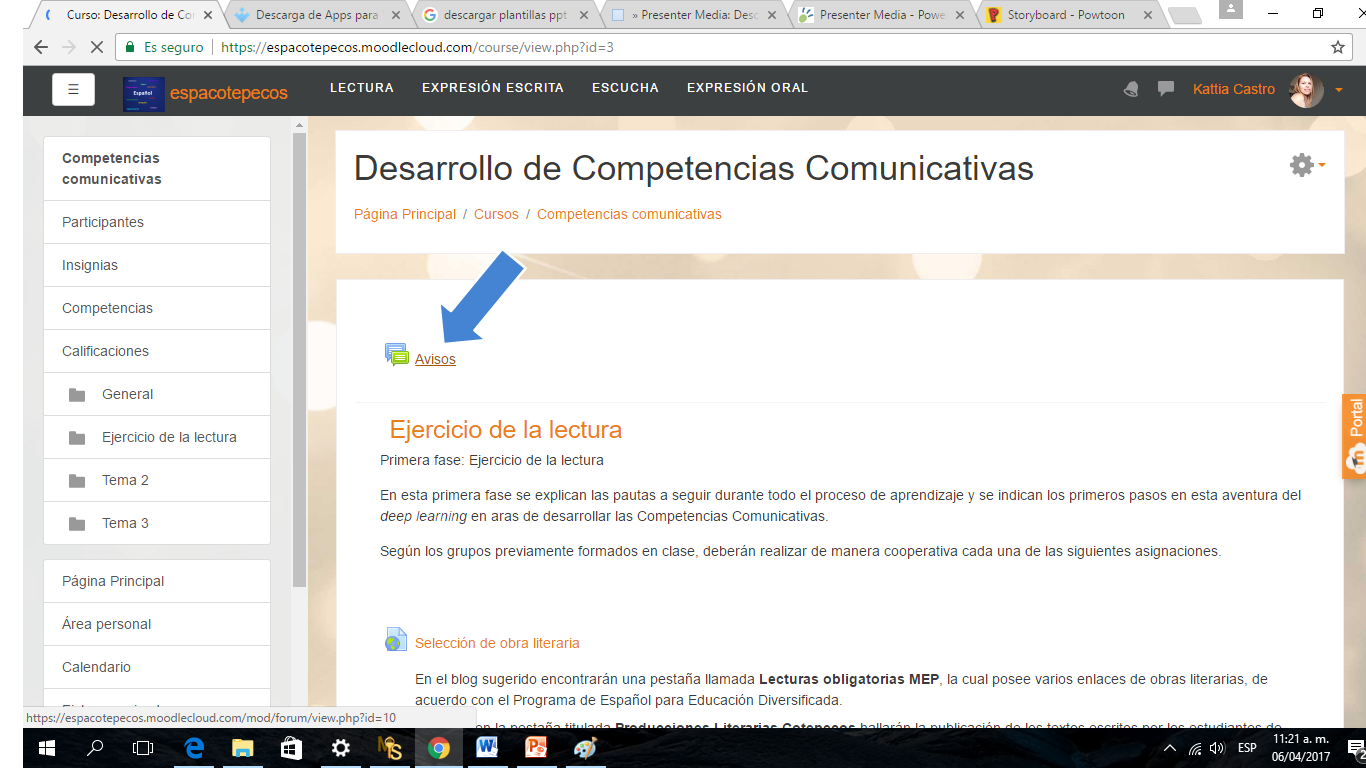Open Insignias in the sidebar

tap(157, 265)
